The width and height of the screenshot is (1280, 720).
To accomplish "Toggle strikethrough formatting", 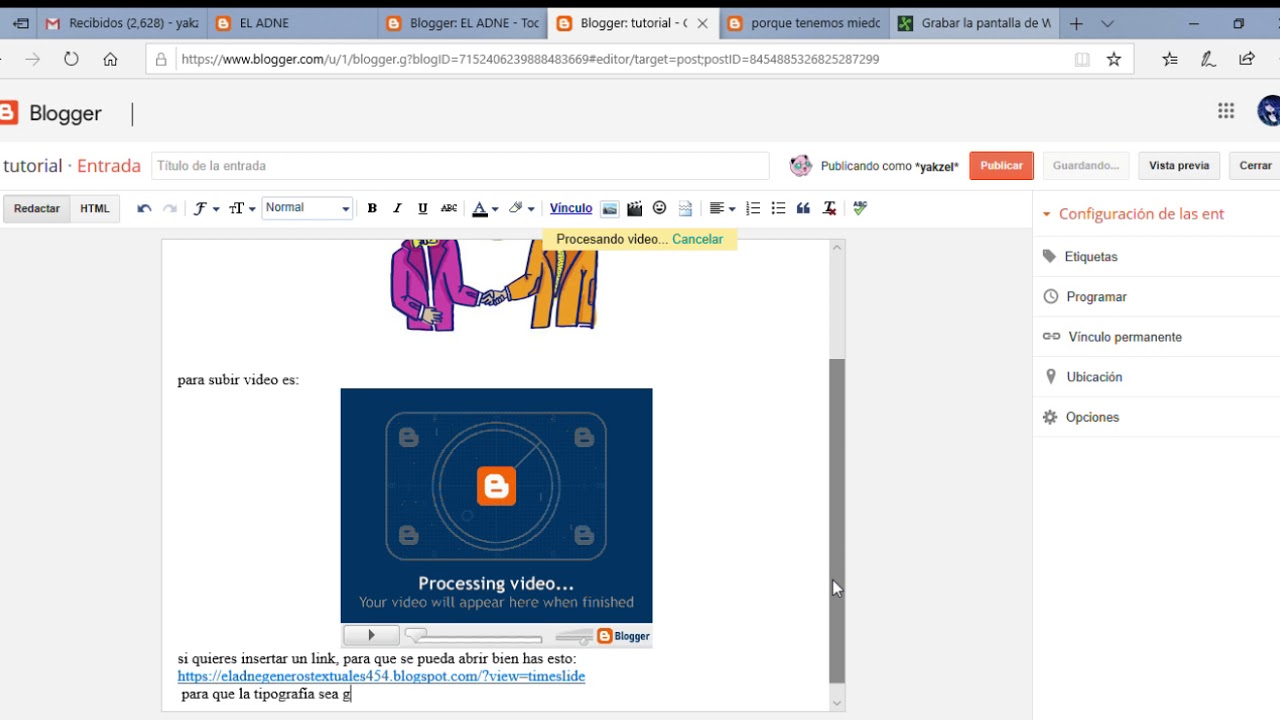I will 449,208.
